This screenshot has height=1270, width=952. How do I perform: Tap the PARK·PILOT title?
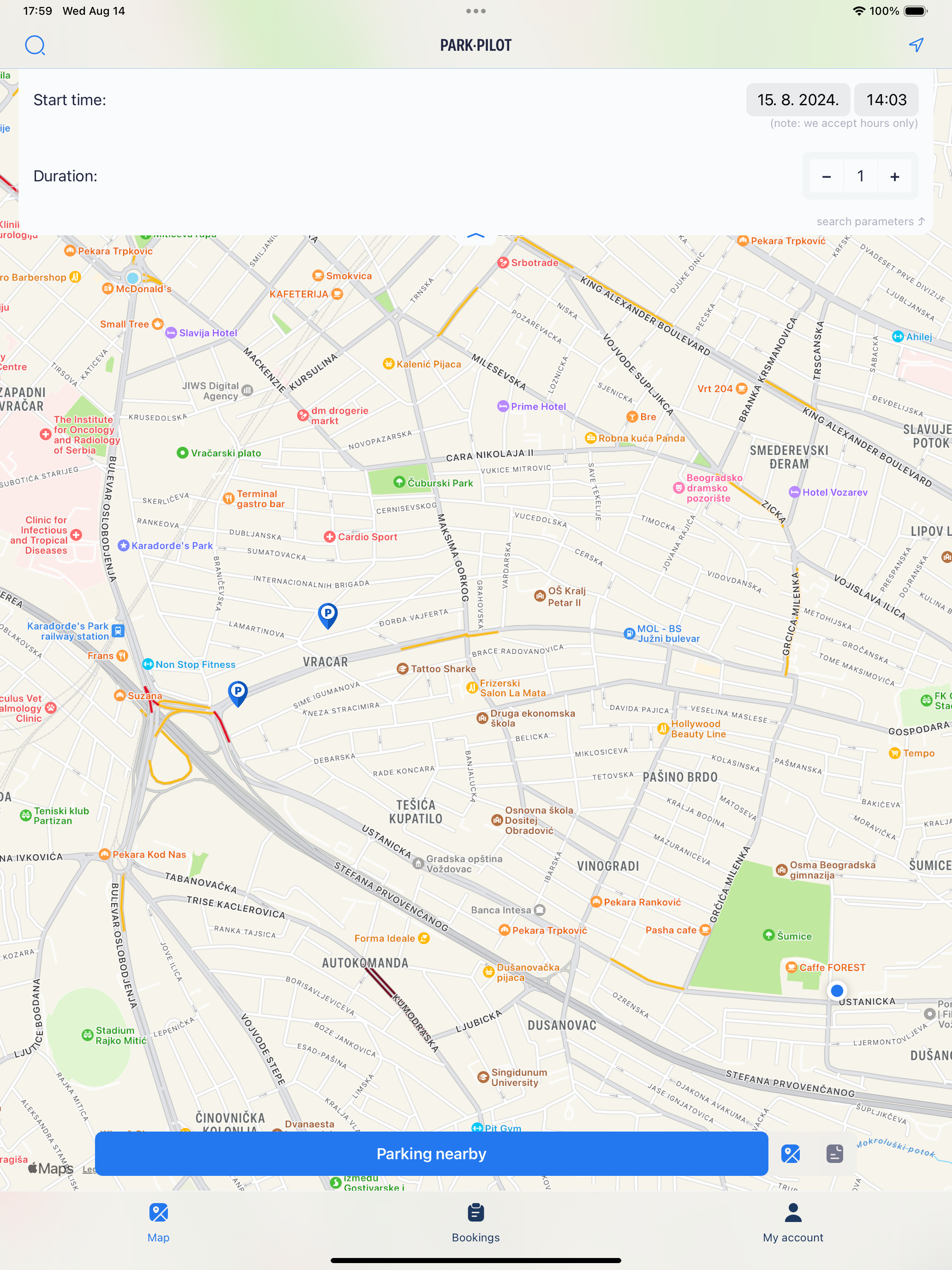476,45
